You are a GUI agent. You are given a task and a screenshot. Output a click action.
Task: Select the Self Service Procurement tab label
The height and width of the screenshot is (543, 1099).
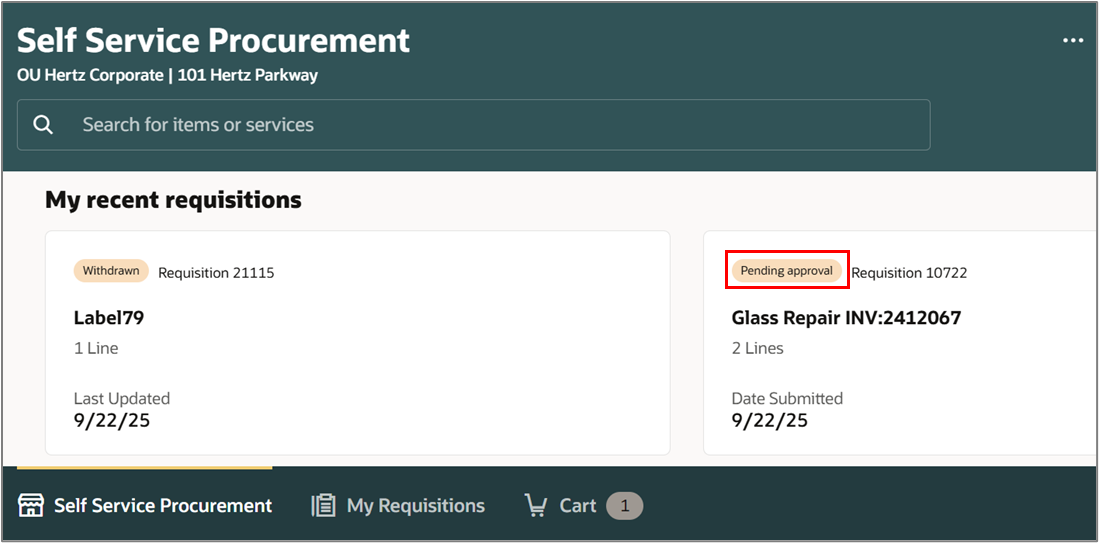163,505
